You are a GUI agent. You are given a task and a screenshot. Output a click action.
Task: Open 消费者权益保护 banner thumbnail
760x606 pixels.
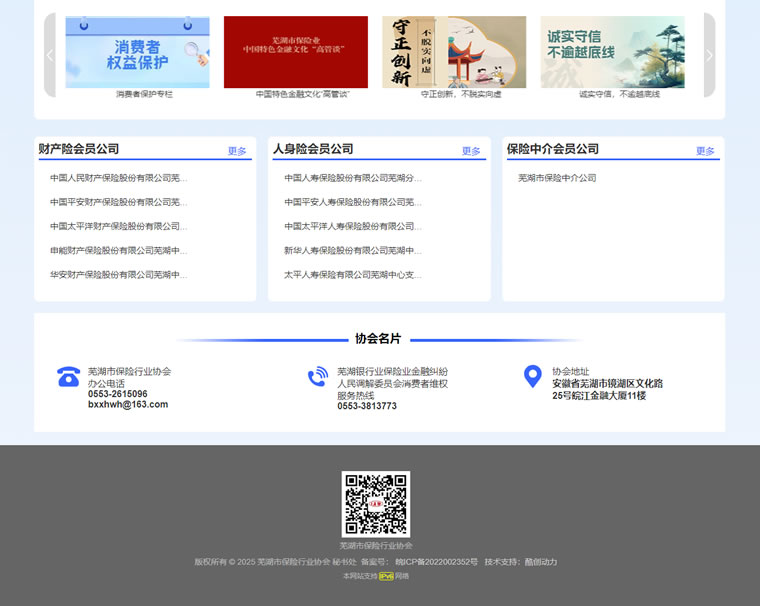coord(138,52)
